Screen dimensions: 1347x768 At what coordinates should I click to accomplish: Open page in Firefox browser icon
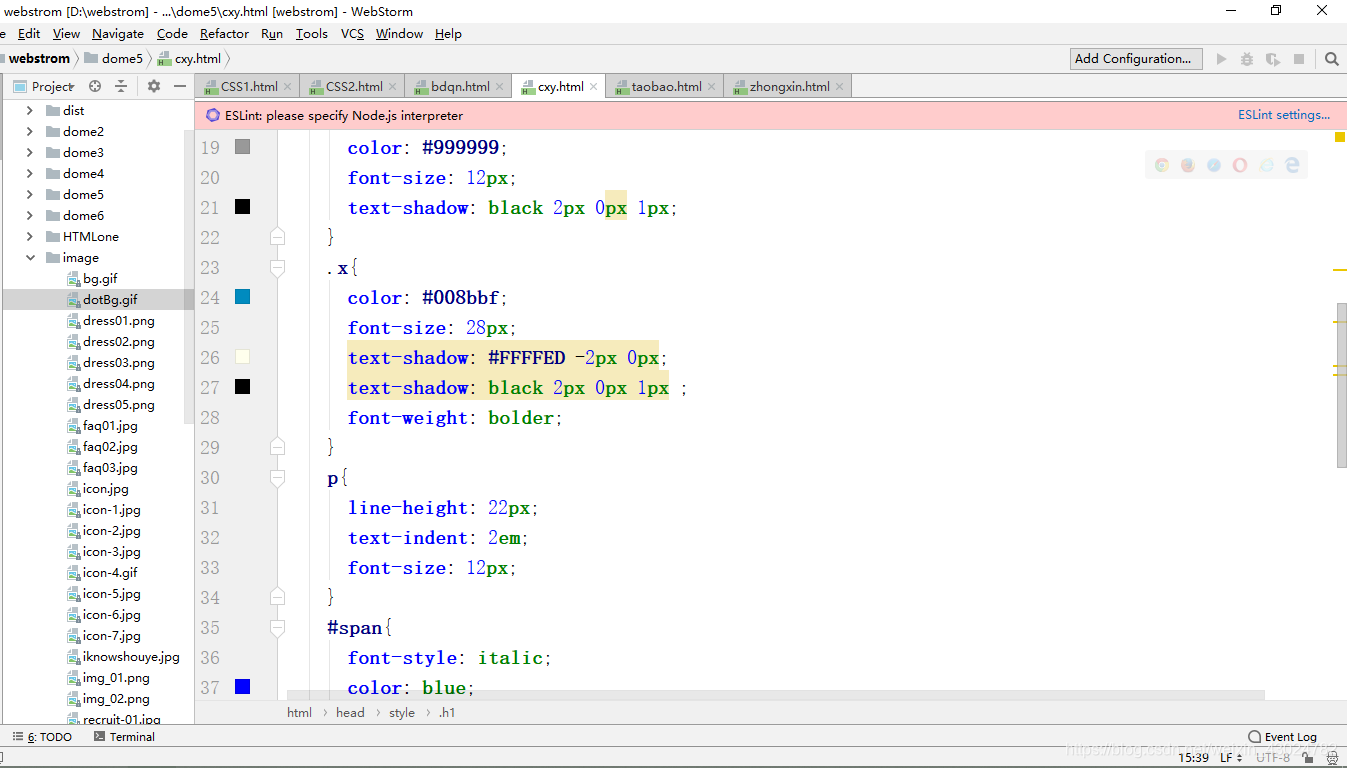click(x=1187, y=165)
